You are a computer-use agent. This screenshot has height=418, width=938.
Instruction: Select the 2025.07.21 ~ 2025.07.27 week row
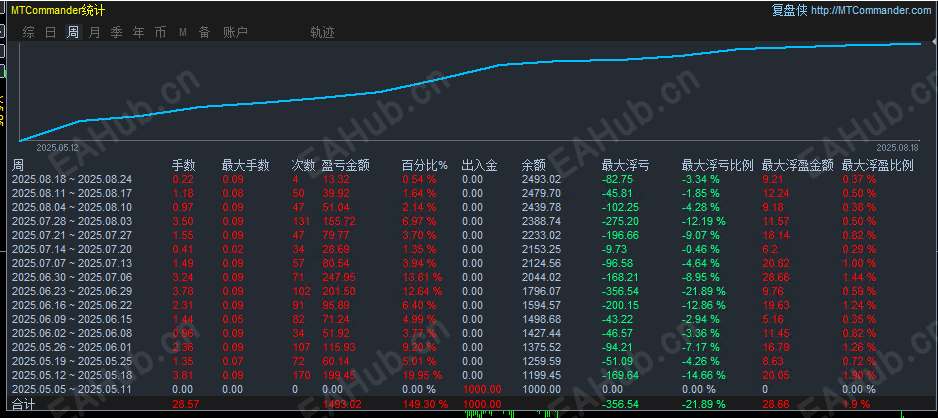[473, 235]
